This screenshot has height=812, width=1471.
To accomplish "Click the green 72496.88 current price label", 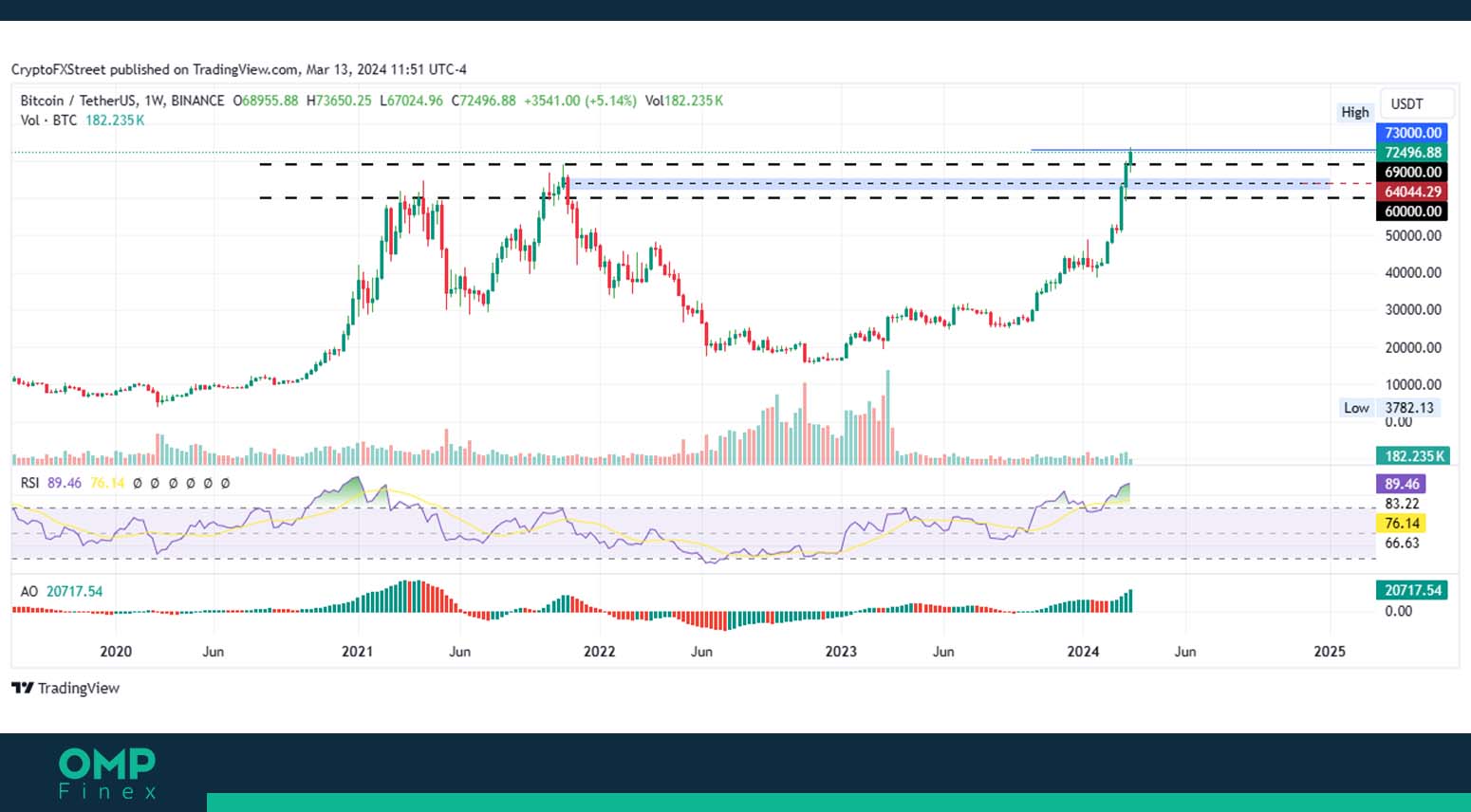I will [1412, 153].
